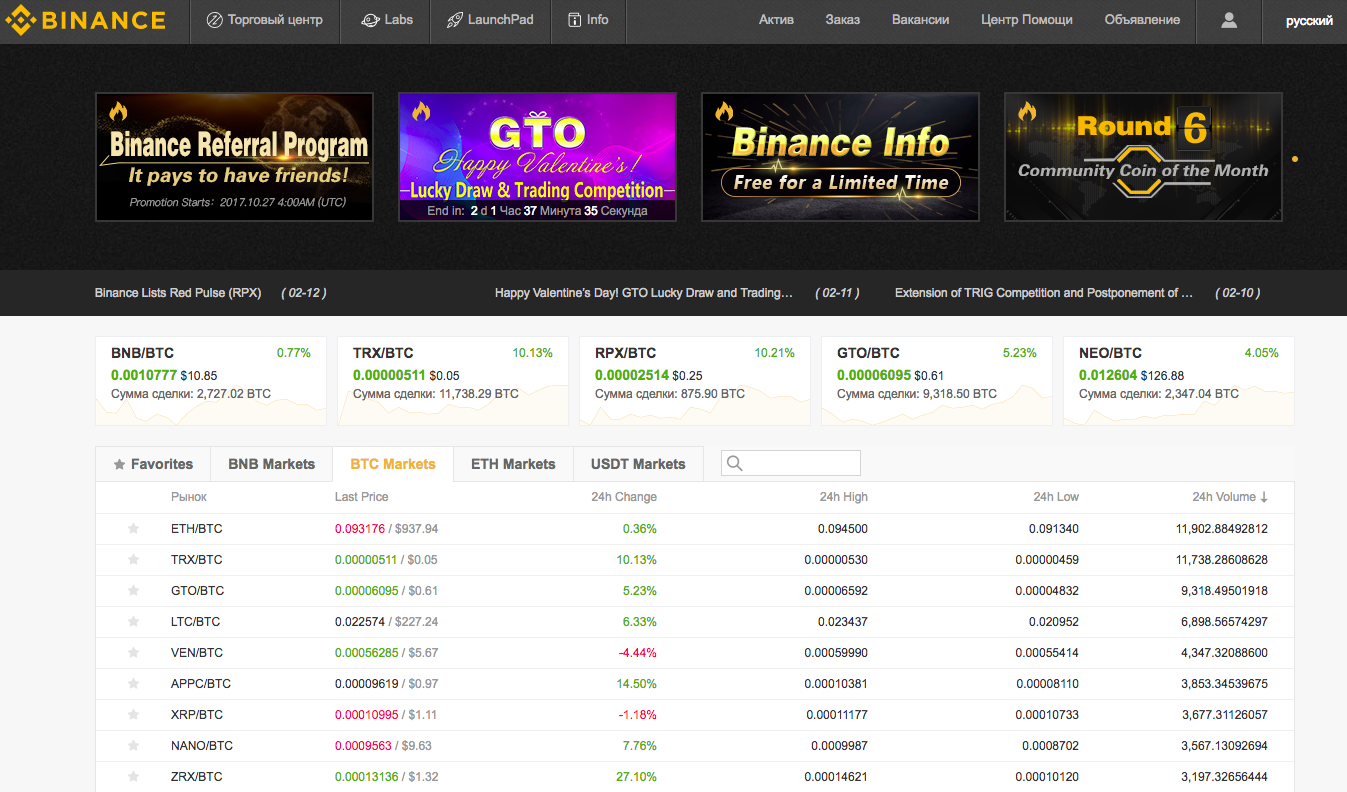The width and height of the screenshot is (1347, 792).
Task: Open Extension of TRIG Competition announcement
Action: click(1044, 293)
